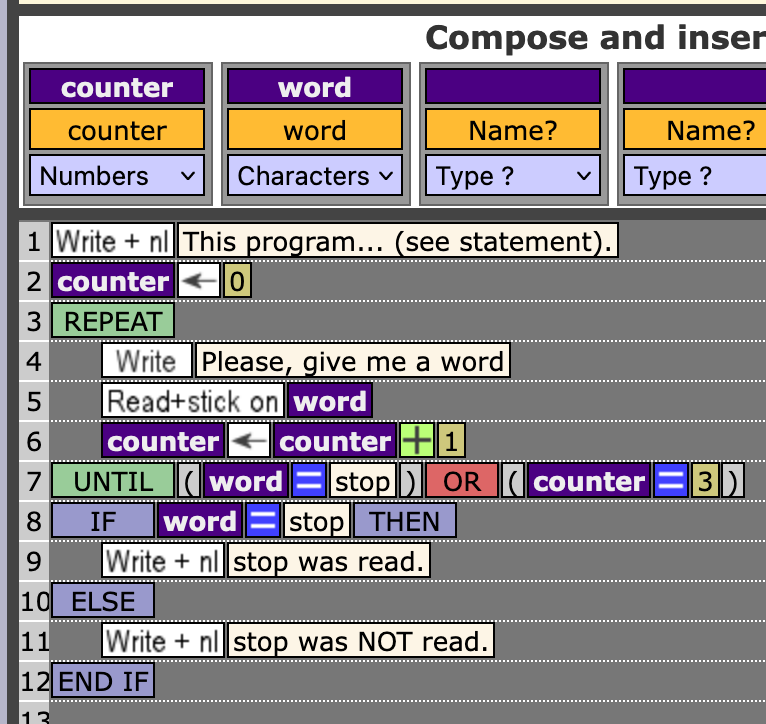The height and width of the screenshot is (724, 766).
Task: Click the 'Please, give me a word' text
Action: pyautogui.click(x=353, y=361)
